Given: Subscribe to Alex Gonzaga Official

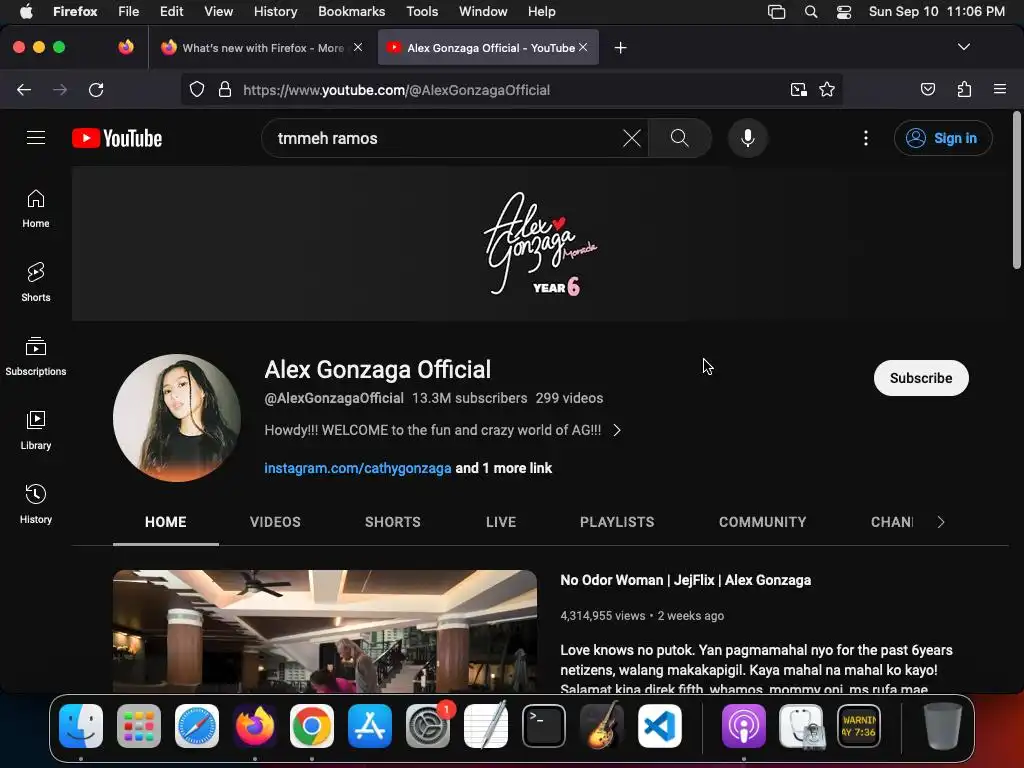Looking at the screenshot, I should tap(921, 378).
